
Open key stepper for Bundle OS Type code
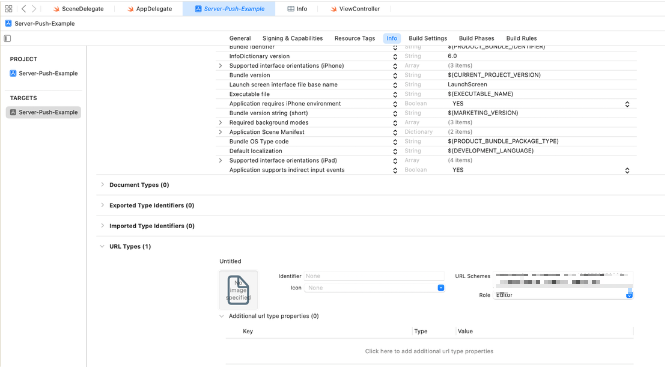(395, 142)
